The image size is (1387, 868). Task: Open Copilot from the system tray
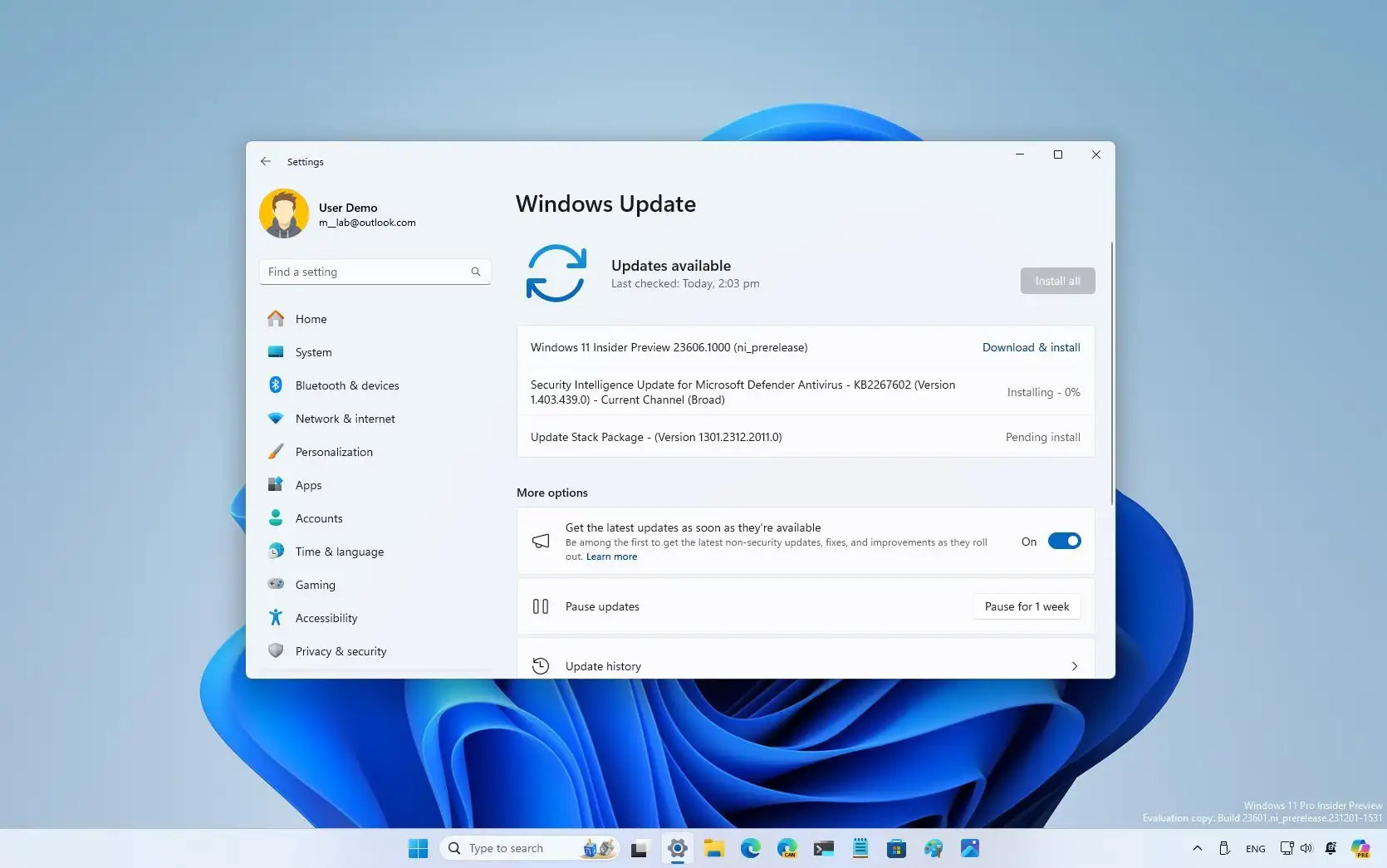point(1360,848)
